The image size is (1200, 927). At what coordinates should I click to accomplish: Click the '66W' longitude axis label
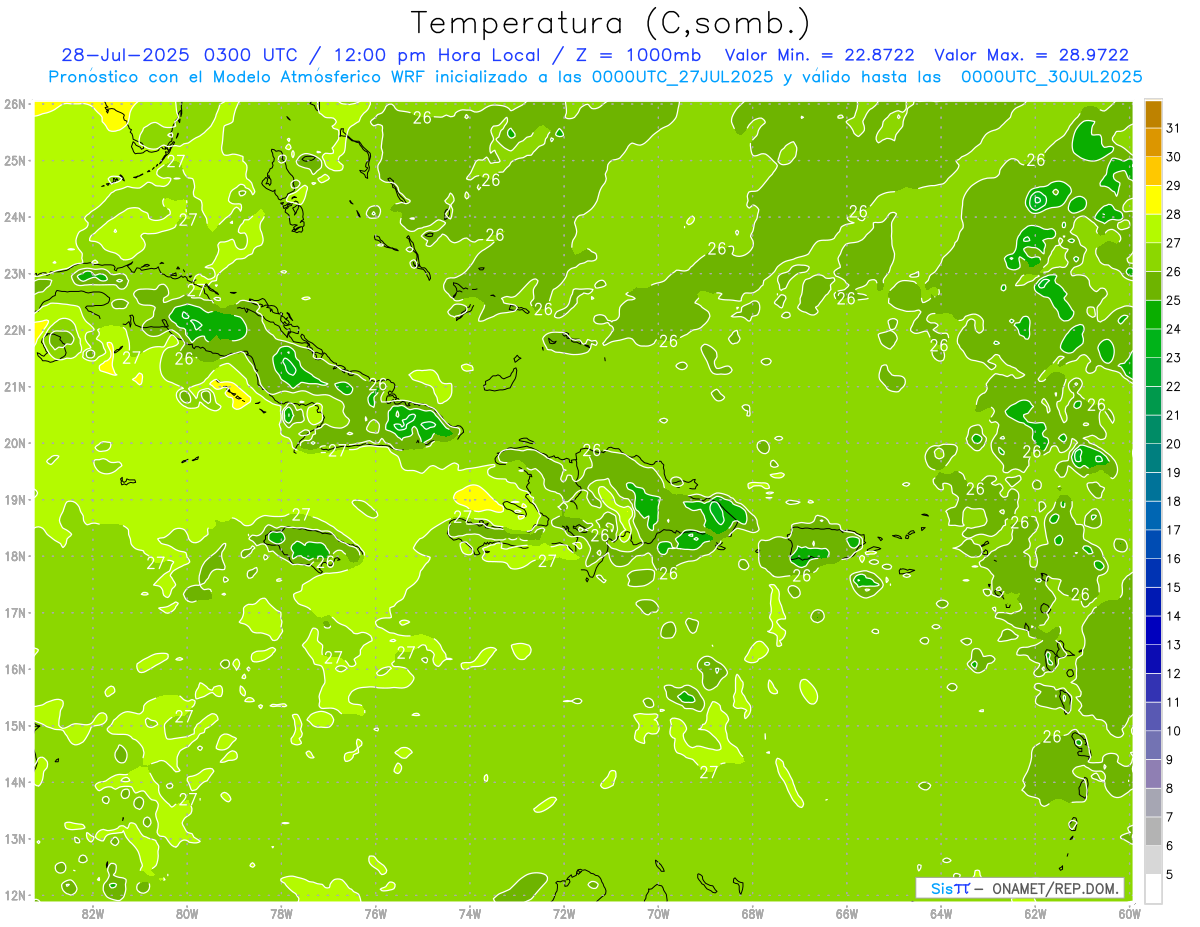(x=846, y=912)
